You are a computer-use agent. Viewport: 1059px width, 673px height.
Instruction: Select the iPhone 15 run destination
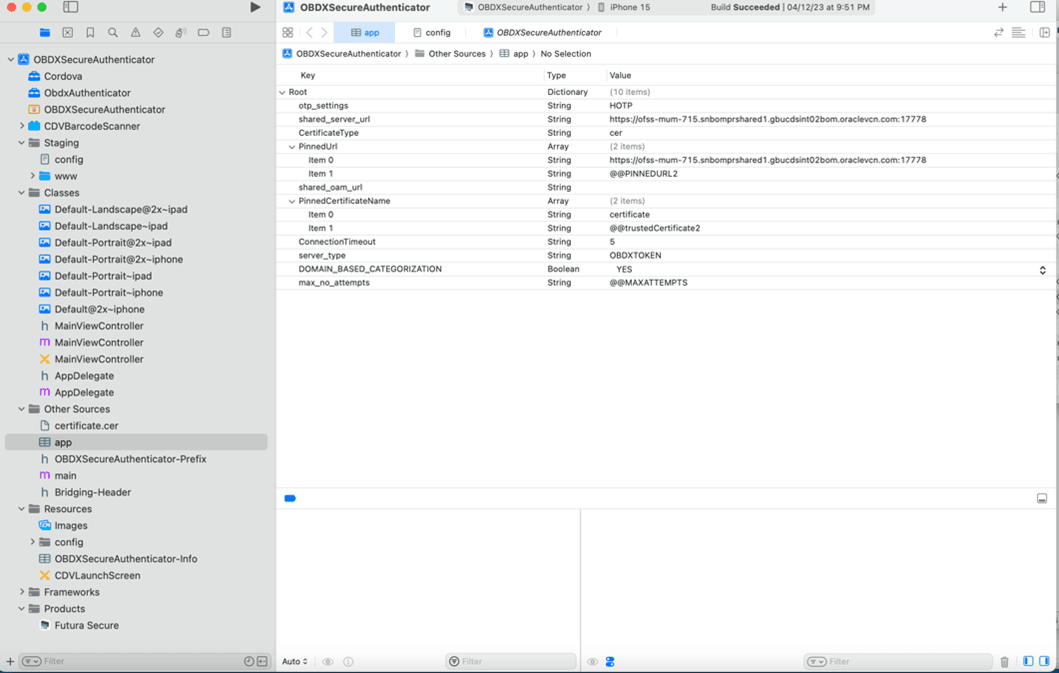[x=623, y=7]
